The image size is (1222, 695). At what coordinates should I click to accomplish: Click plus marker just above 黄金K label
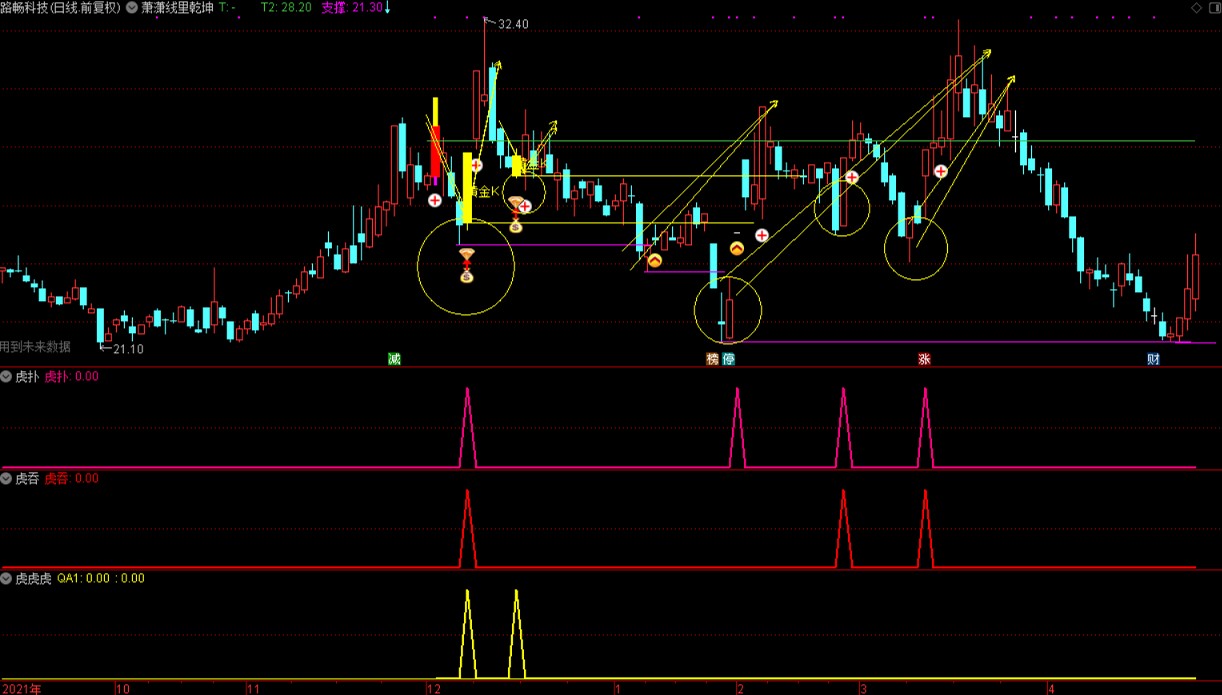pos(476,165)
